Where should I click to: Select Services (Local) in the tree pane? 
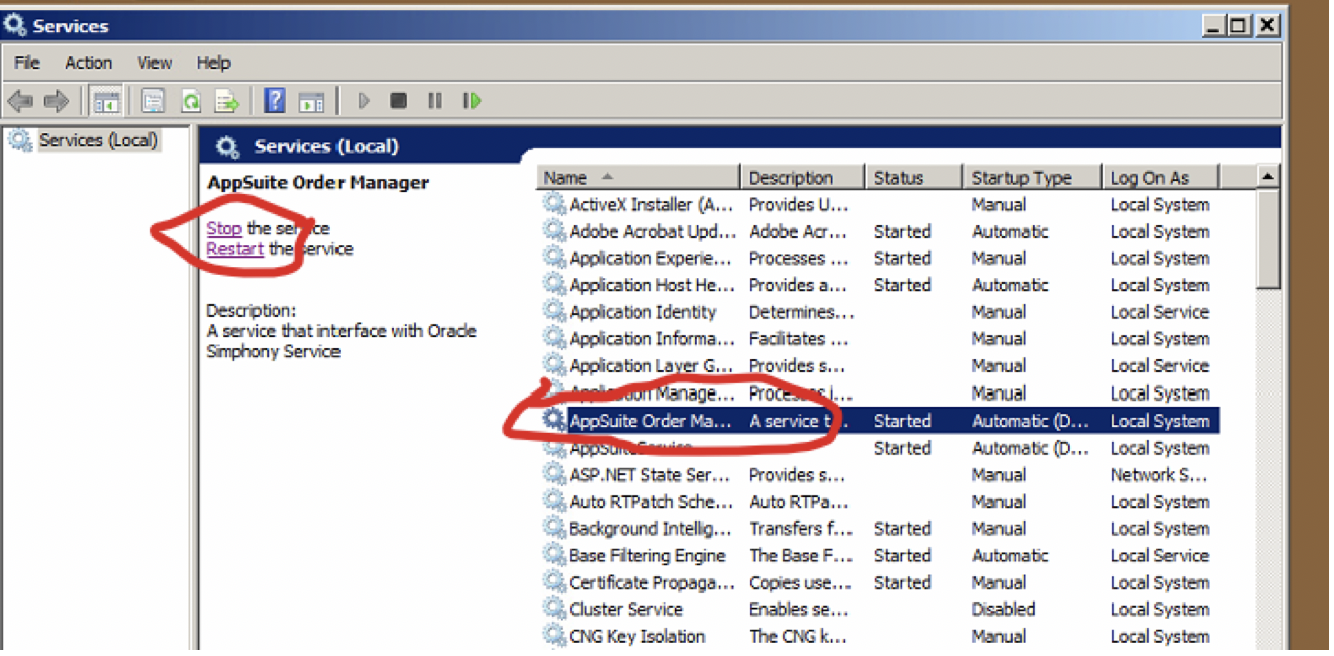(98, 141)
